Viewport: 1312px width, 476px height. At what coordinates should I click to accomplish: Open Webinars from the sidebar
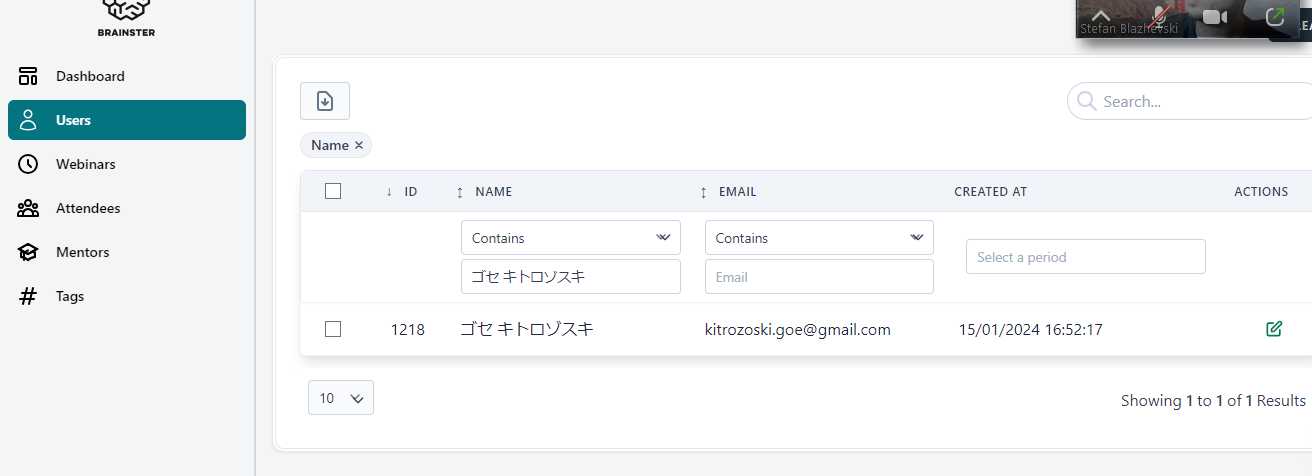(x=85, y=164)
